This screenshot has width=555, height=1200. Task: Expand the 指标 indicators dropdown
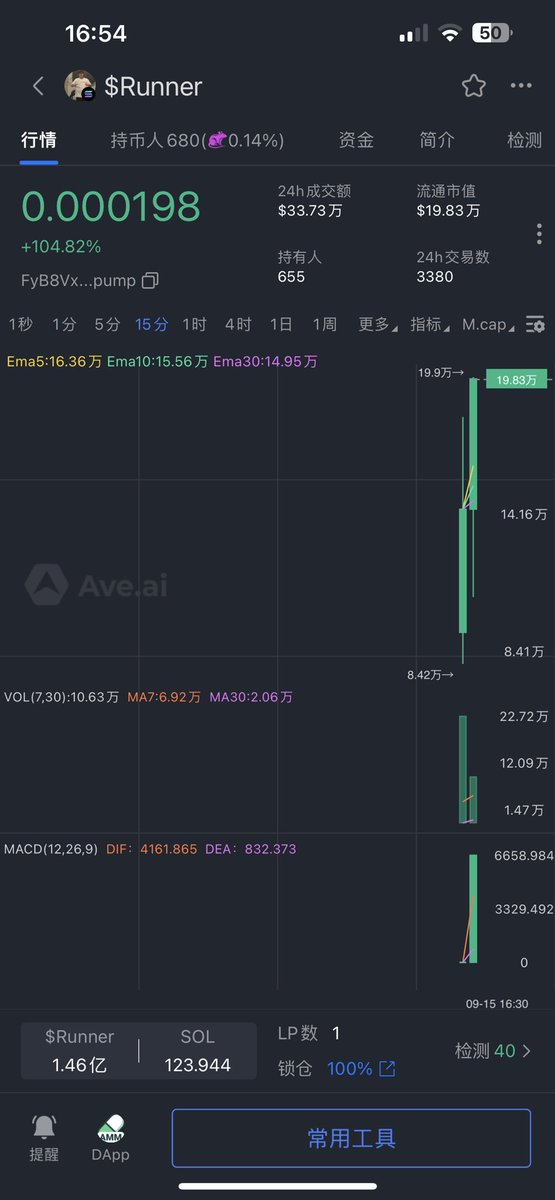coord(430,324)
